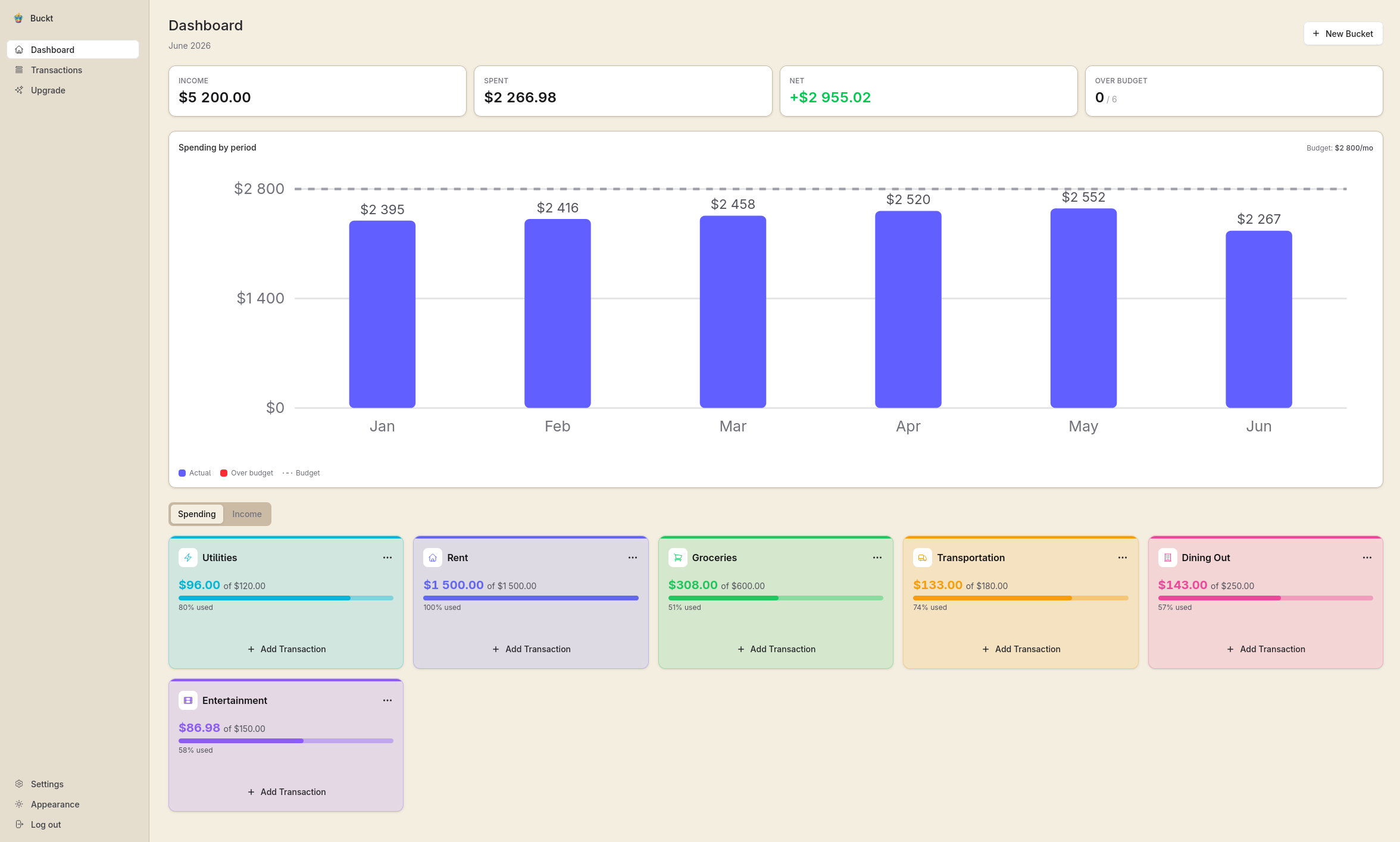Click the Dashboard home icon in sidebar

(x=19, y=49)
